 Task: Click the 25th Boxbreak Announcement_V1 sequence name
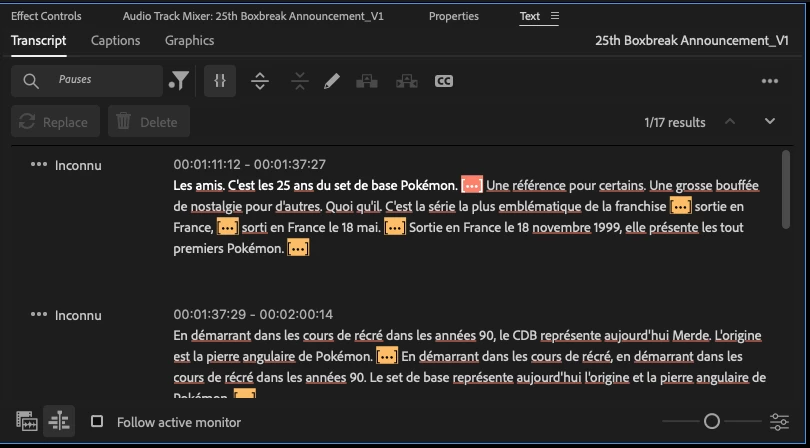click(692, 40)
